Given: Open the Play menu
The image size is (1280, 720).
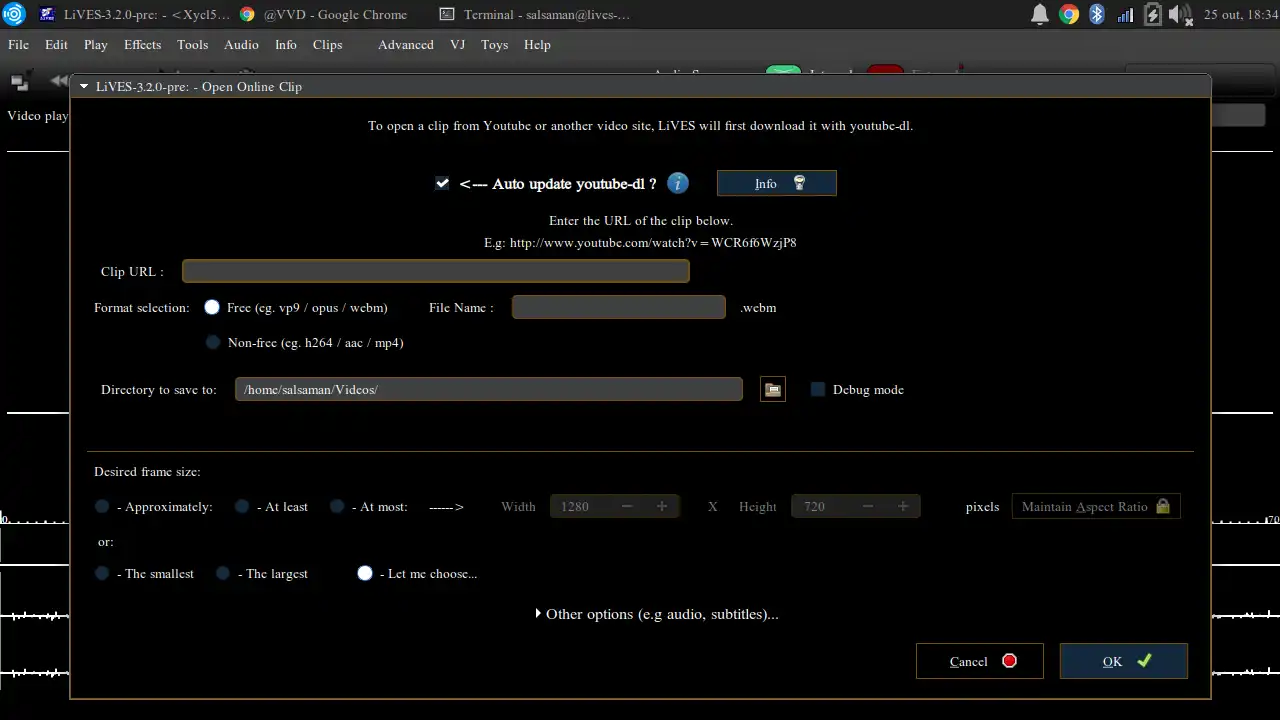Looking at the screenshot, I should (96, 45).
